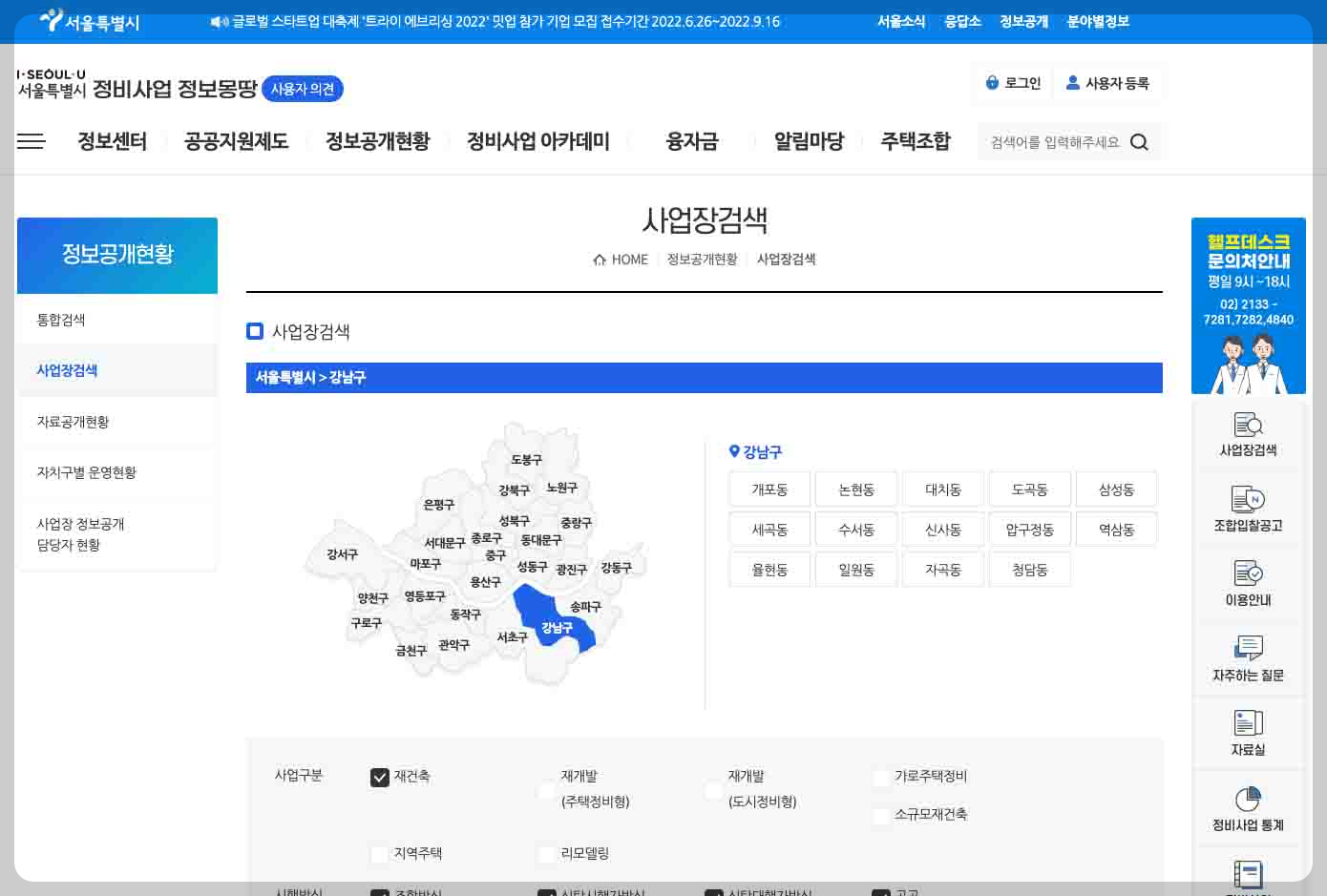Open 융자금 main menu
The width and height of the screenshot is (1327, 896).
click(691, 141)
